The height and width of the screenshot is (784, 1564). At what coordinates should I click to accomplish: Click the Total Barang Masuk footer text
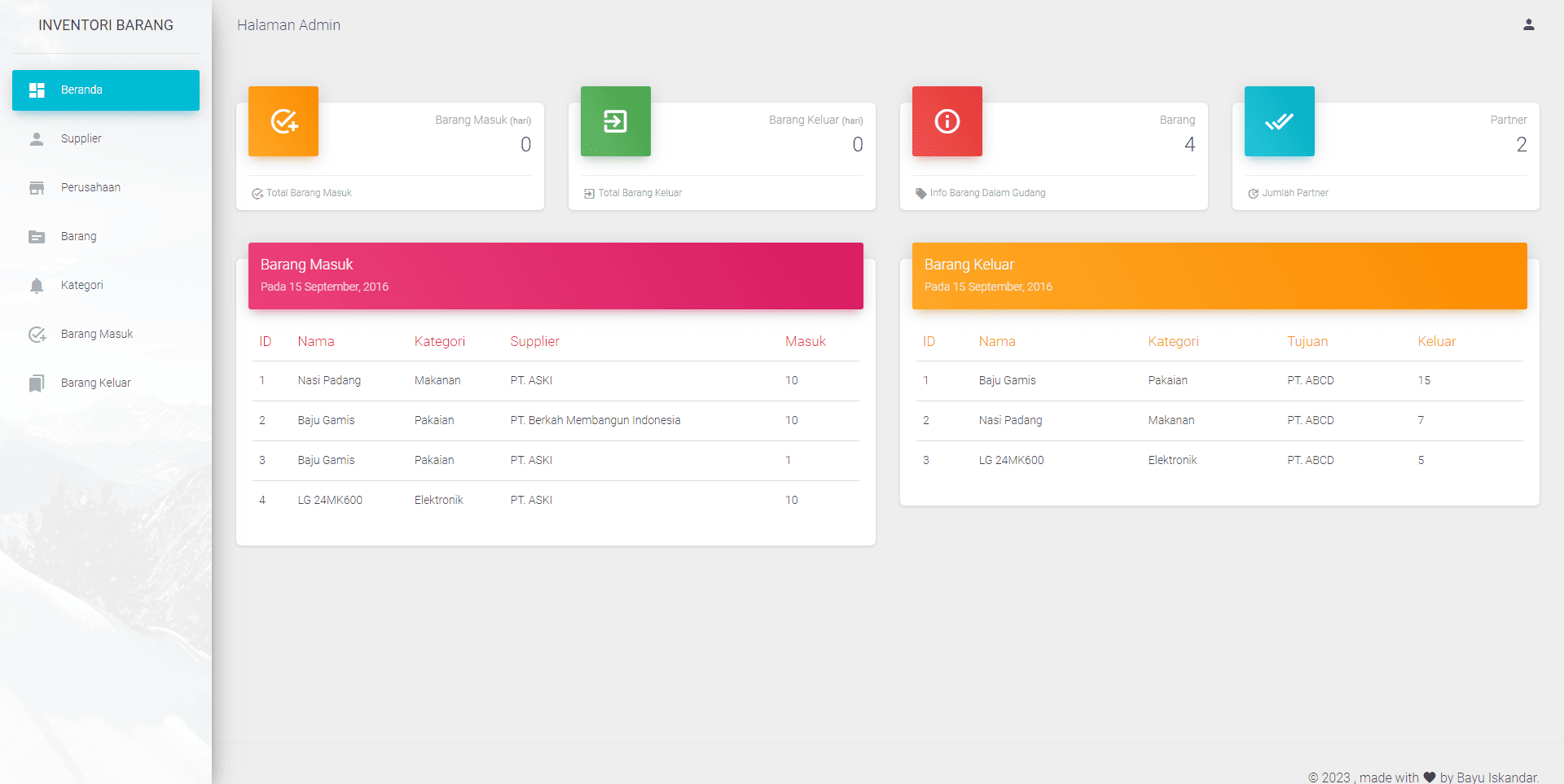(309, 193)
